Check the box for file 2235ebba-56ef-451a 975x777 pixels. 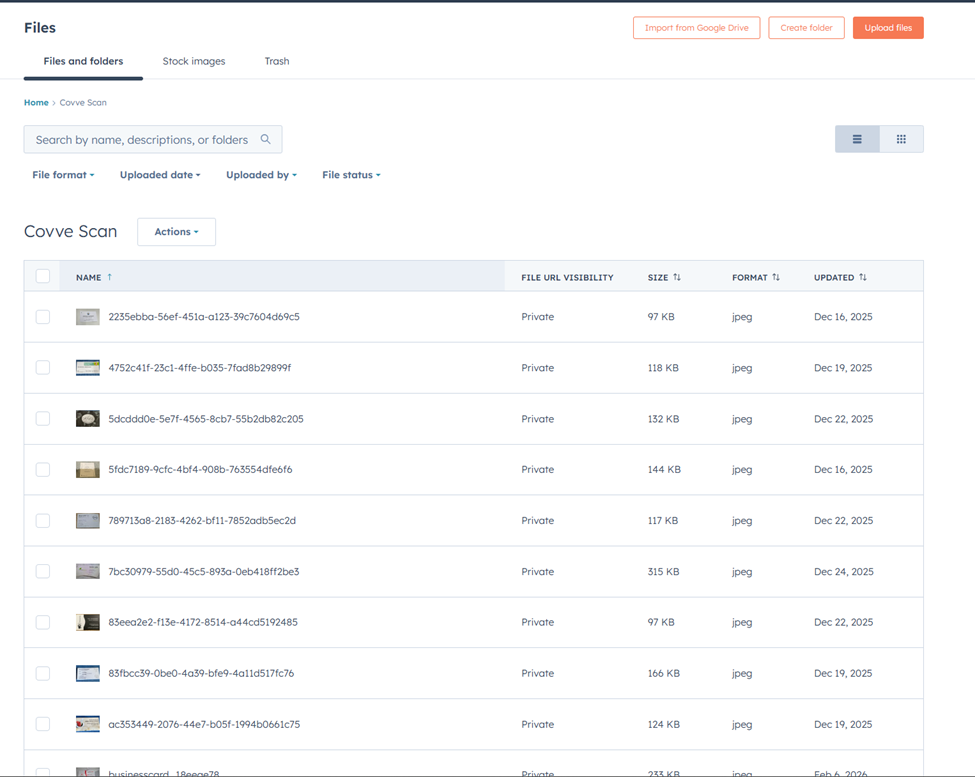[43, 317]
